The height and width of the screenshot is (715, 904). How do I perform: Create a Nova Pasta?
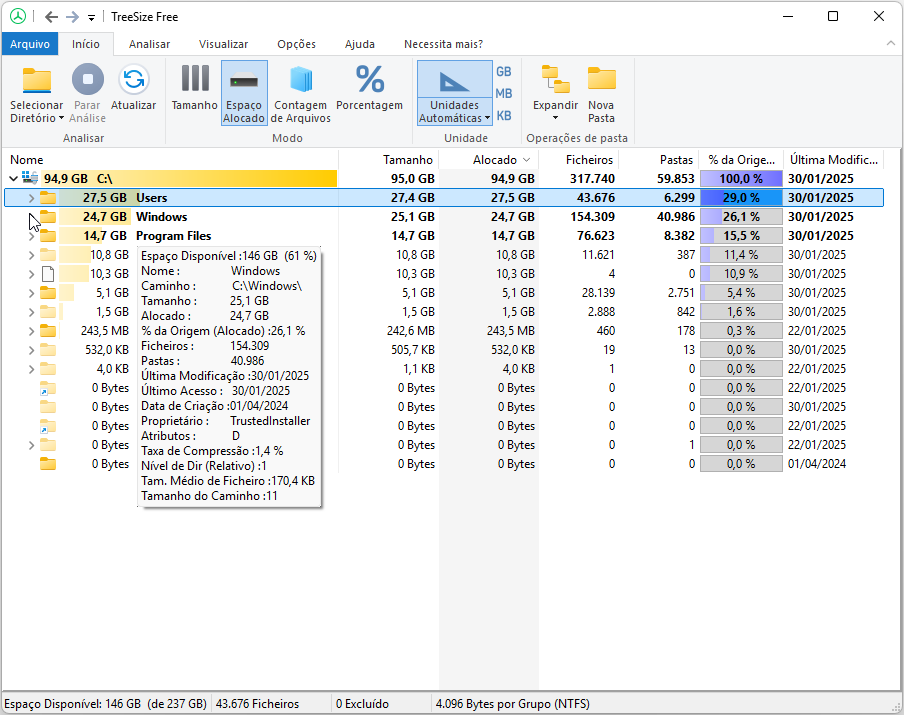(x=601, y=92)
